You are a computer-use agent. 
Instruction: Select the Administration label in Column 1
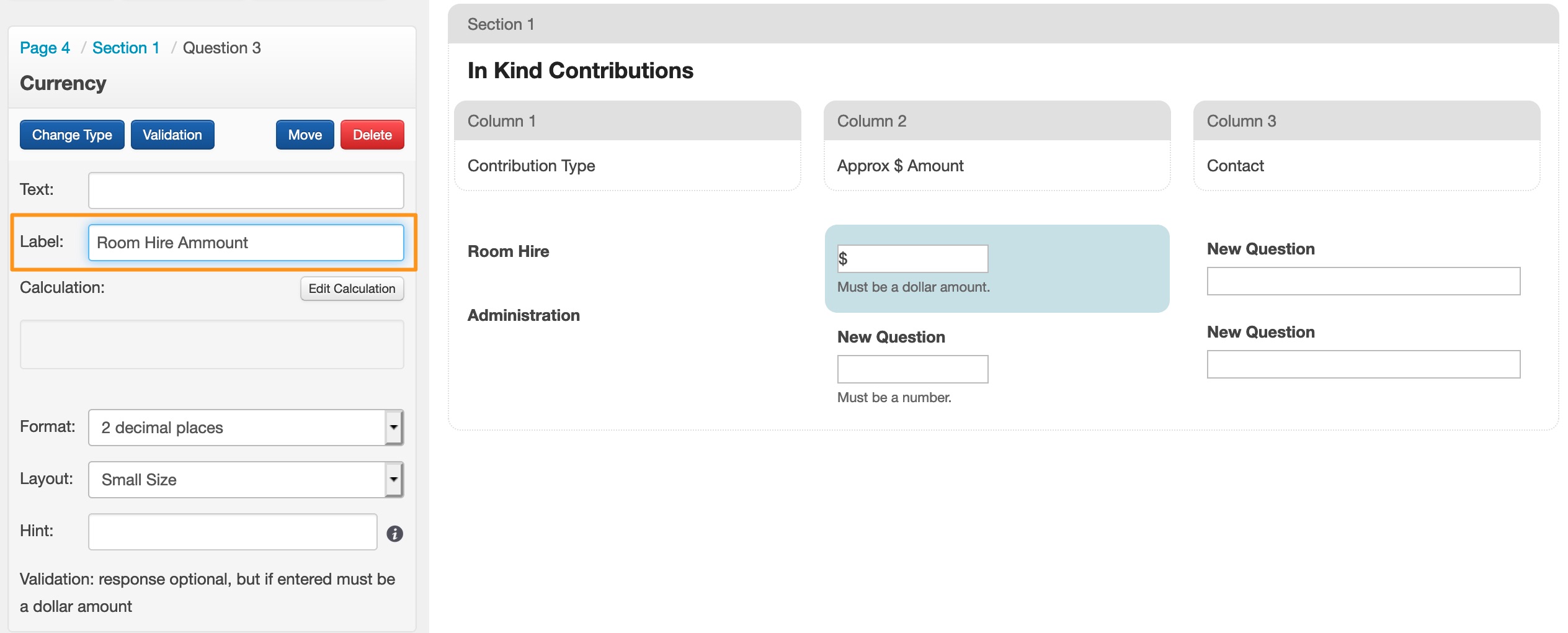523,315
